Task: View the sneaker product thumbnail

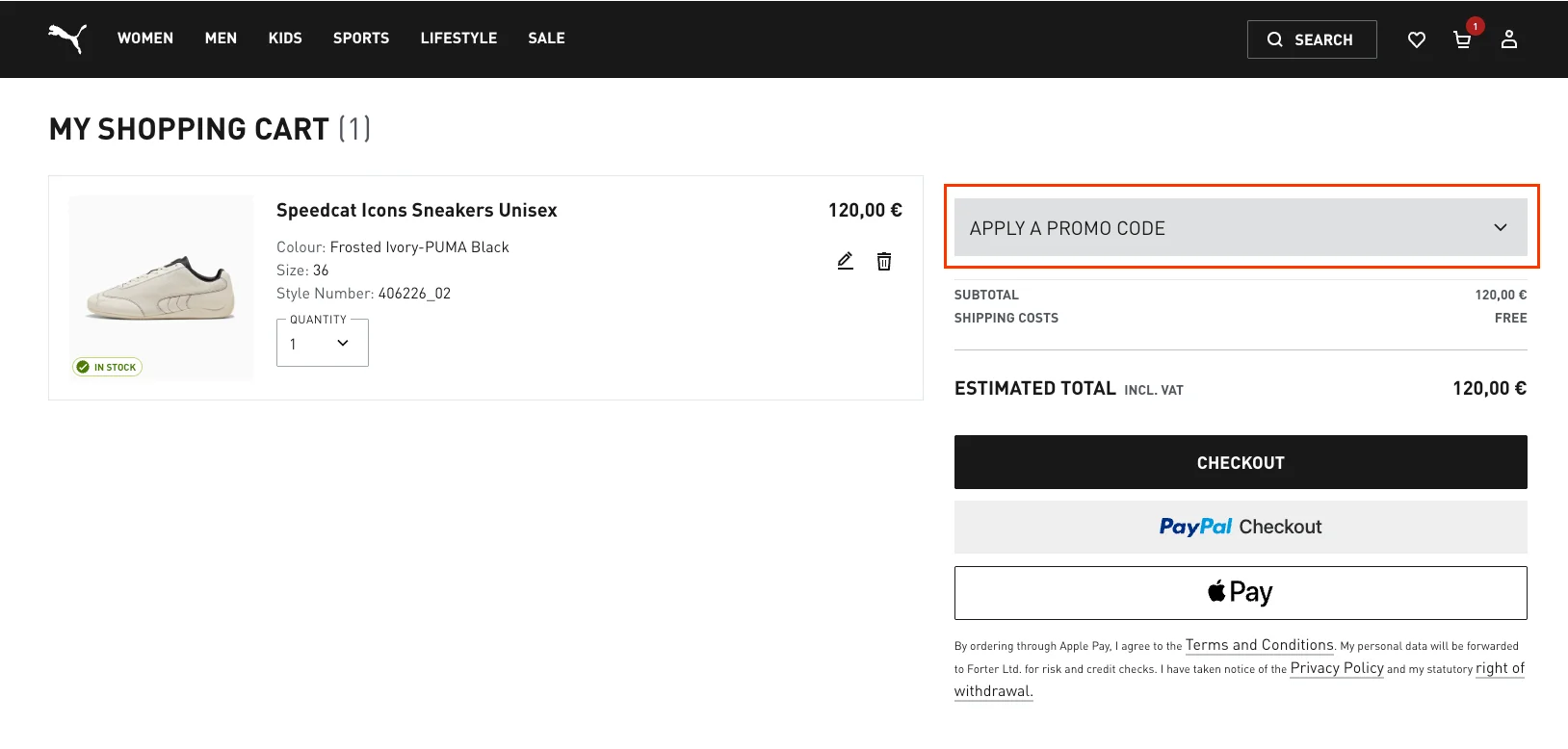Action: (161, 288)
